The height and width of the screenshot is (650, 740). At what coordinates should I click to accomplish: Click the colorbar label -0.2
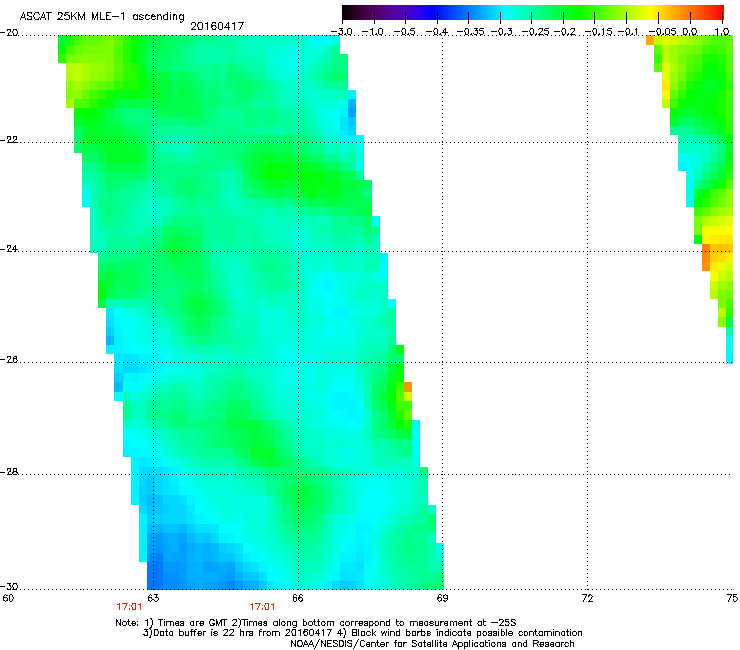pos(565,32)
